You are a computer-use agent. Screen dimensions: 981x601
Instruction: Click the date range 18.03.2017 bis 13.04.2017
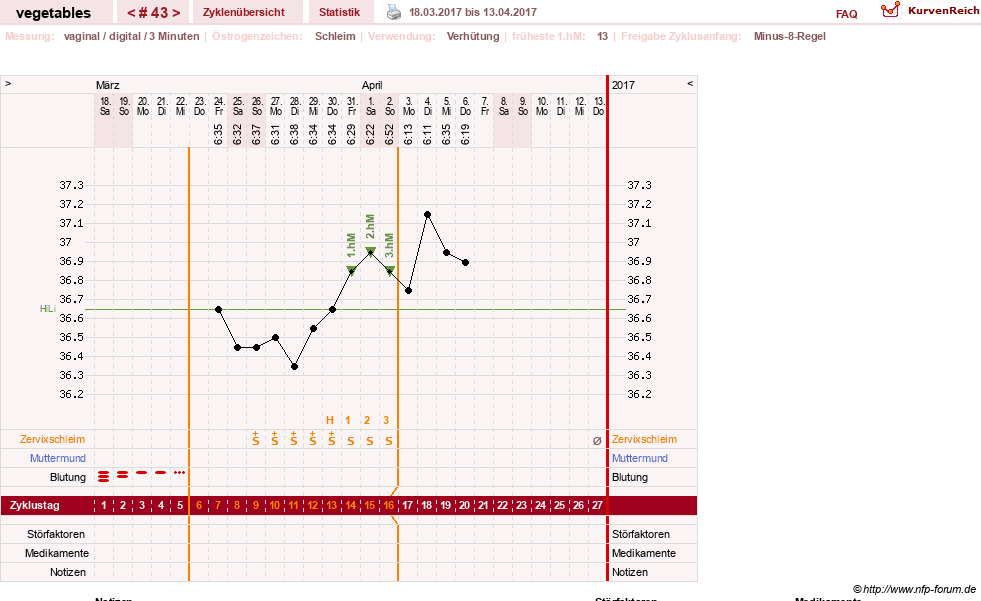[473, 12]
